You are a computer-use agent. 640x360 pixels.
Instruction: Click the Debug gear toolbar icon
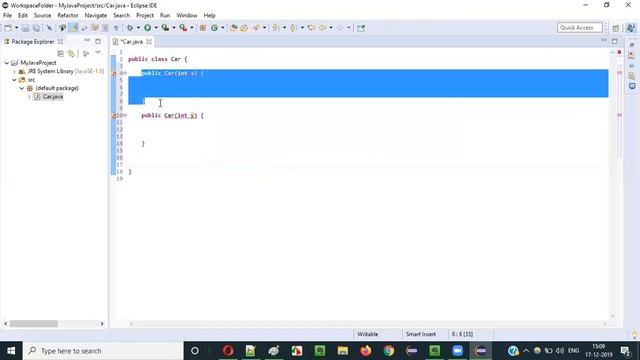tap(130, 28)
